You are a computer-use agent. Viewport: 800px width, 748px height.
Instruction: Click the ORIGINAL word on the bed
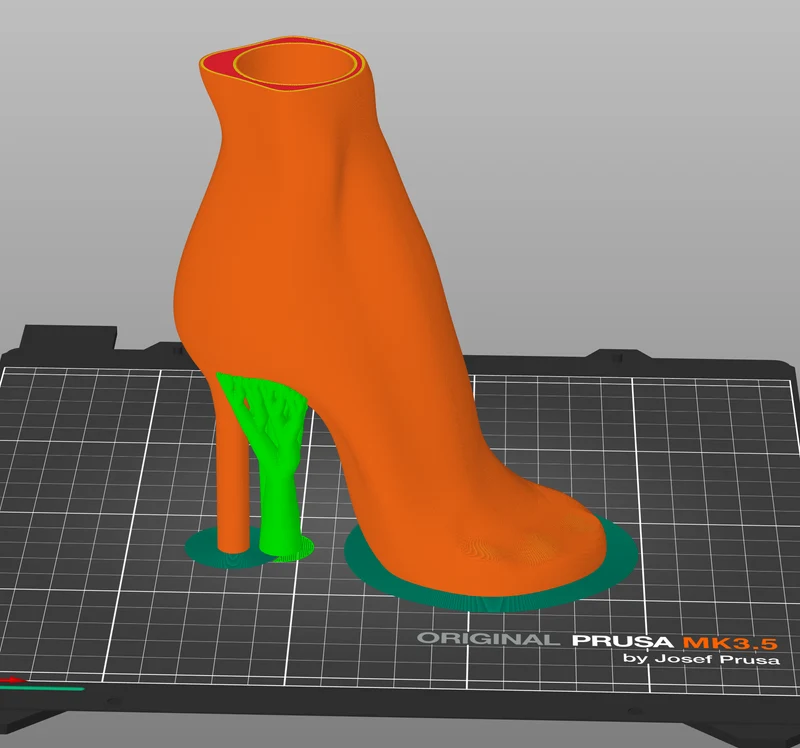pyautogui.click(x=485, y=639)
